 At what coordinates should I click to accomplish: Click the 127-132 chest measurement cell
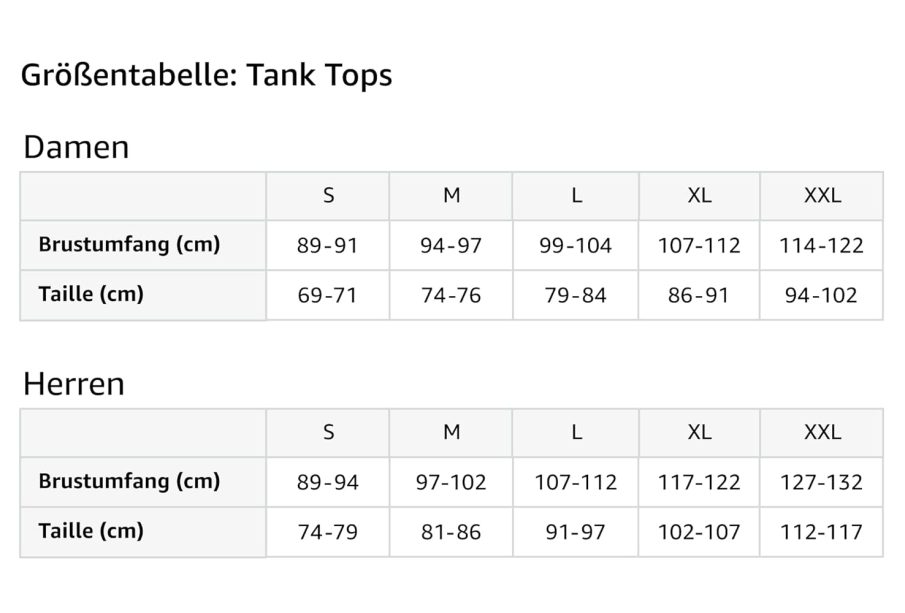pyautogui.click(x=821, y=482)
